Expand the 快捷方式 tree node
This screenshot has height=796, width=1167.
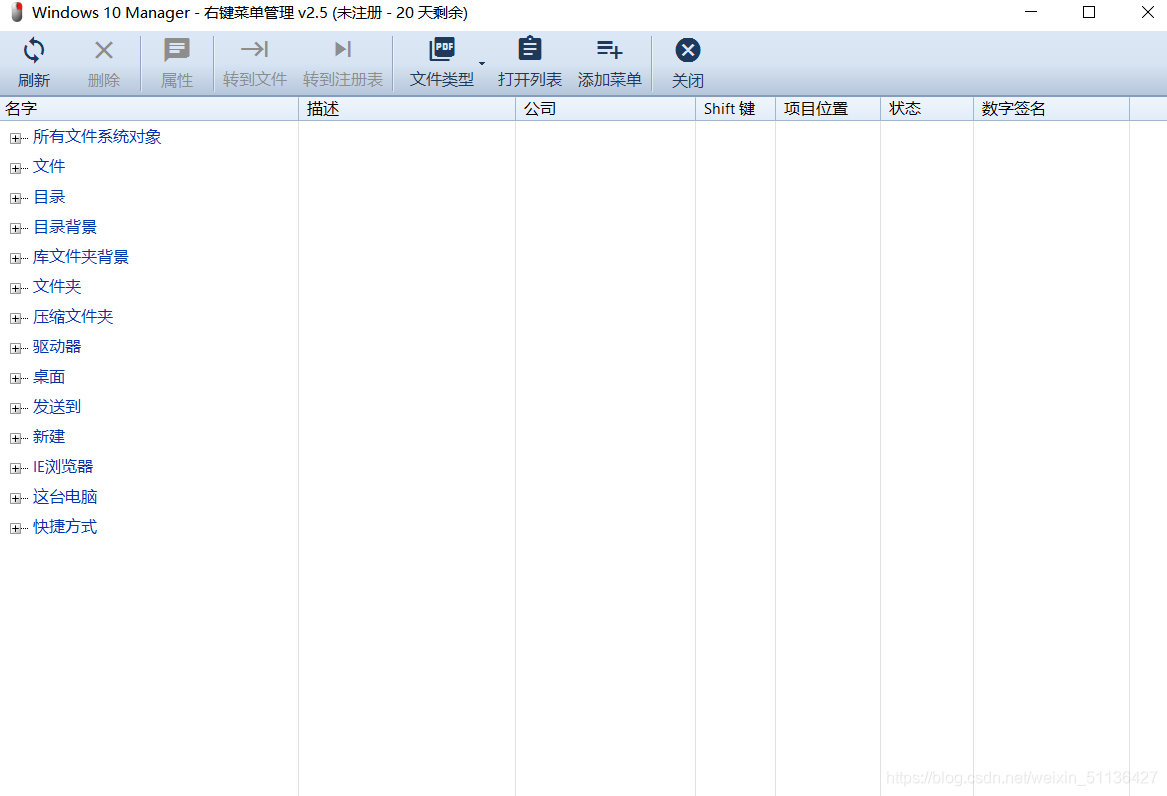15,528
